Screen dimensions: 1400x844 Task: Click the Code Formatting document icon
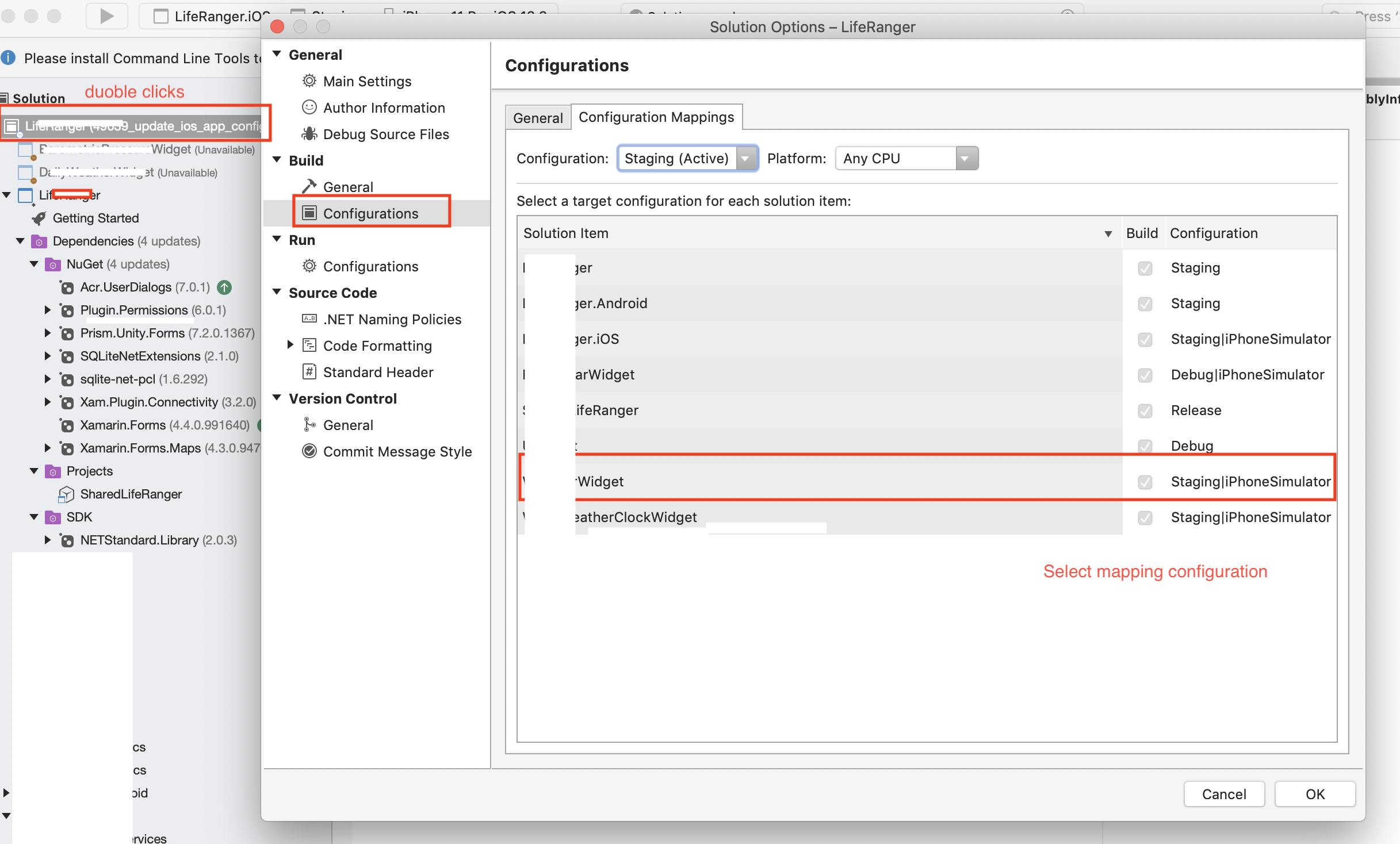(x=309, y=345)
